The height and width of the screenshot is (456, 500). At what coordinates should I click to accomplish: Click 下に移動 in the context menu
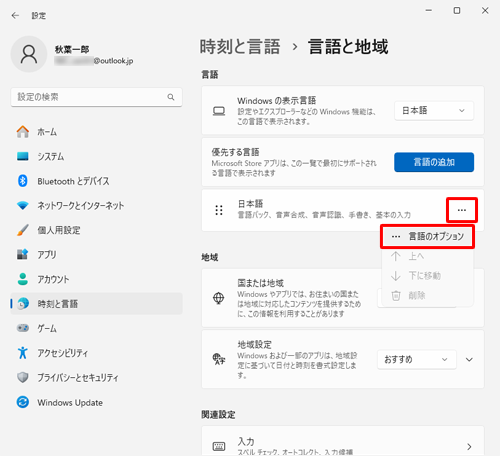coord(427,276)
